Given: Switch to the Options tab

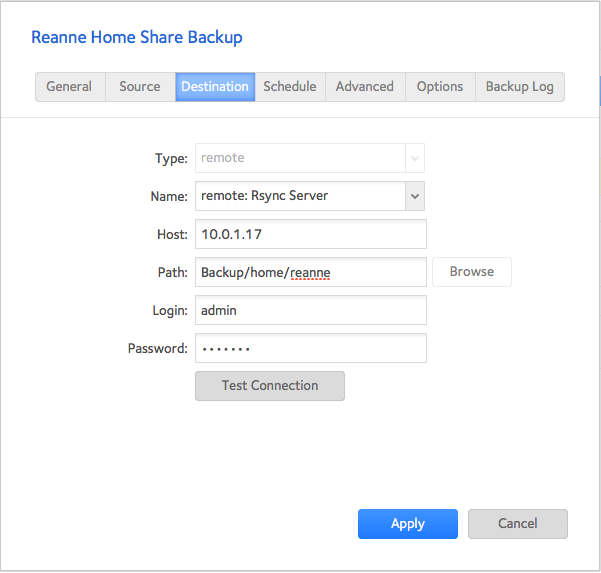Looking at the screenshot, I should coord(440,87).
